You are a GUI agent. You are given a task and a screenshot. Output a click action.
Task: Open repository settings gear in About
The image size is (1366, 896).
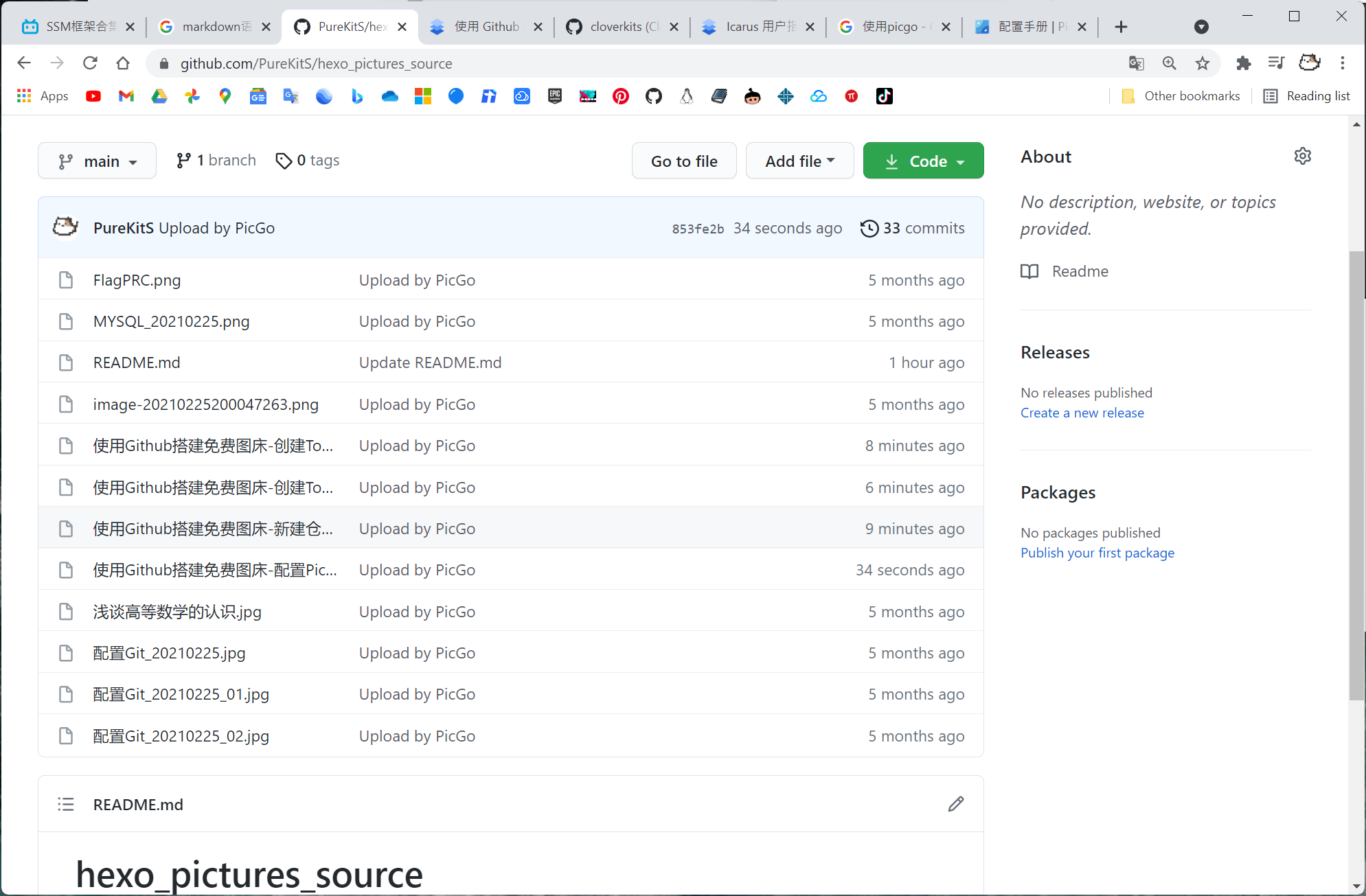(1302, 157)
